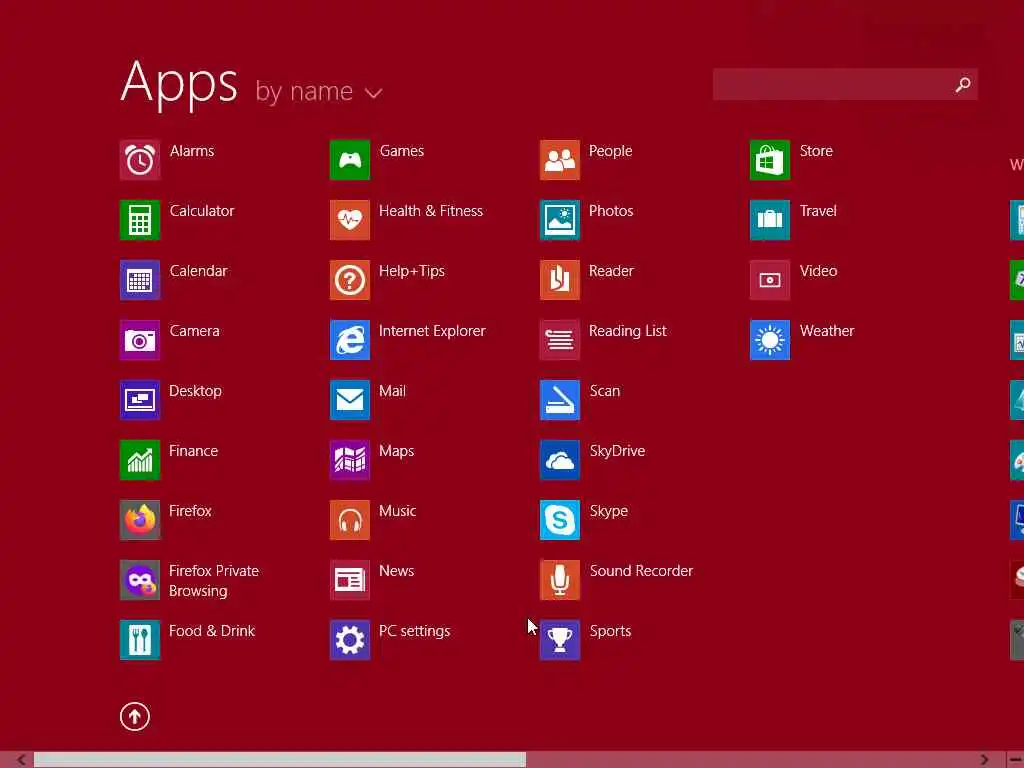Launch the Calculator app tile

[x=140, y=220]
